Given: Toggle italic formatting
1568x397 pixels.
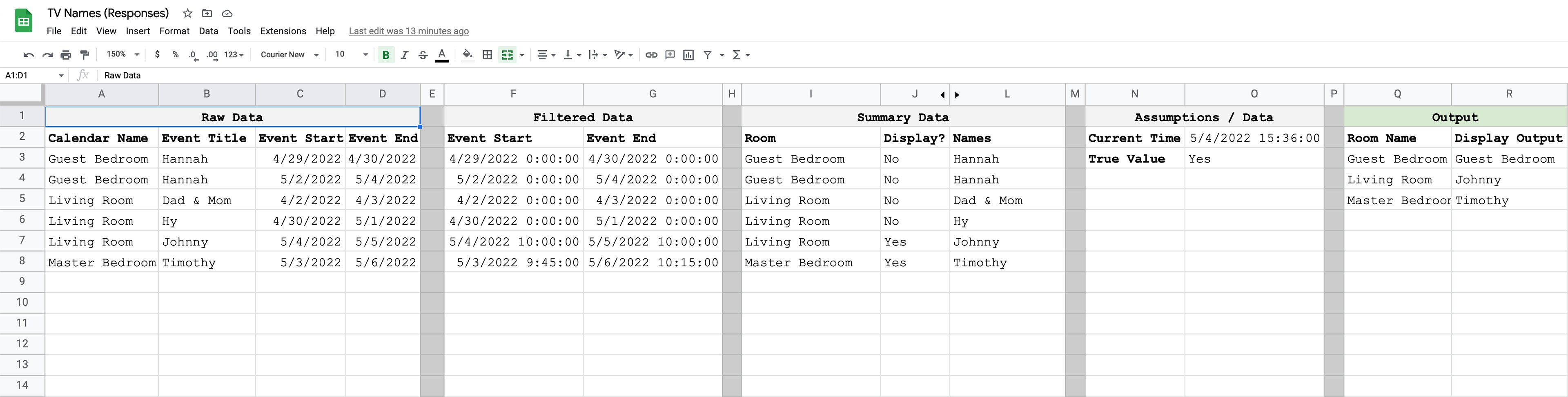Looking at the screenshot, I should (404, 55).
